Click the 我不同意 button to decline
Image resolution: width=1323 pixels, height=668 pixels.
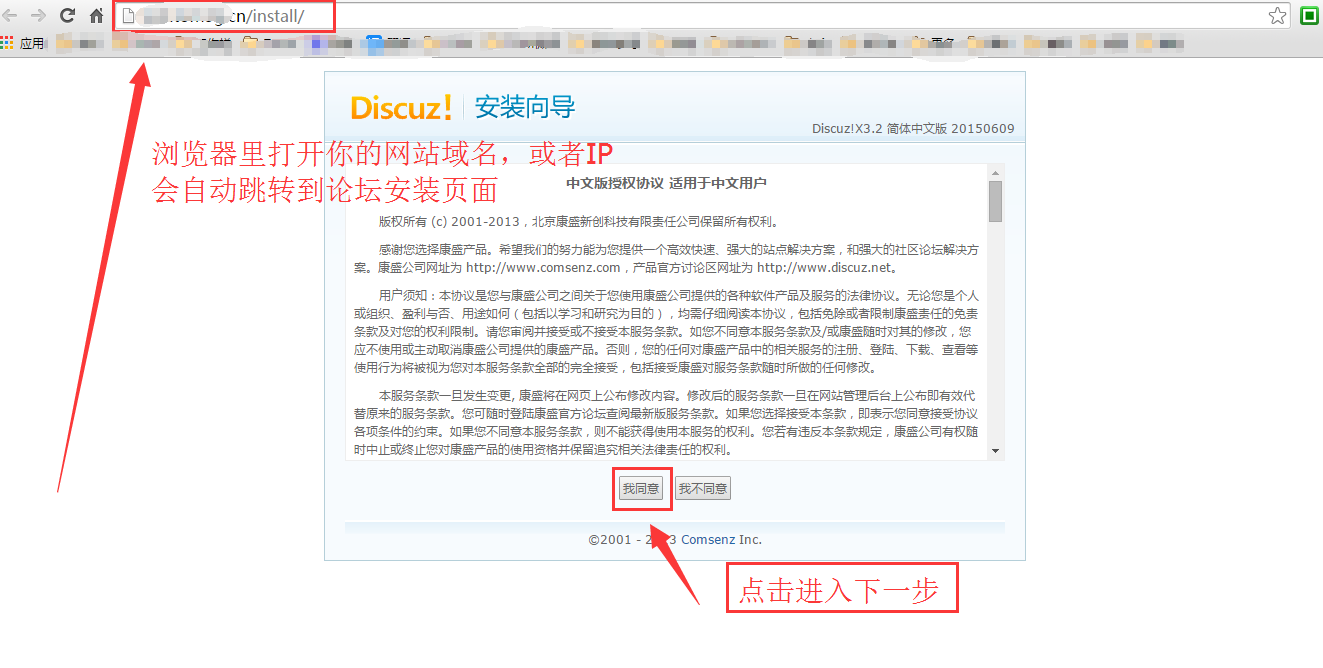tap(702, 488)
